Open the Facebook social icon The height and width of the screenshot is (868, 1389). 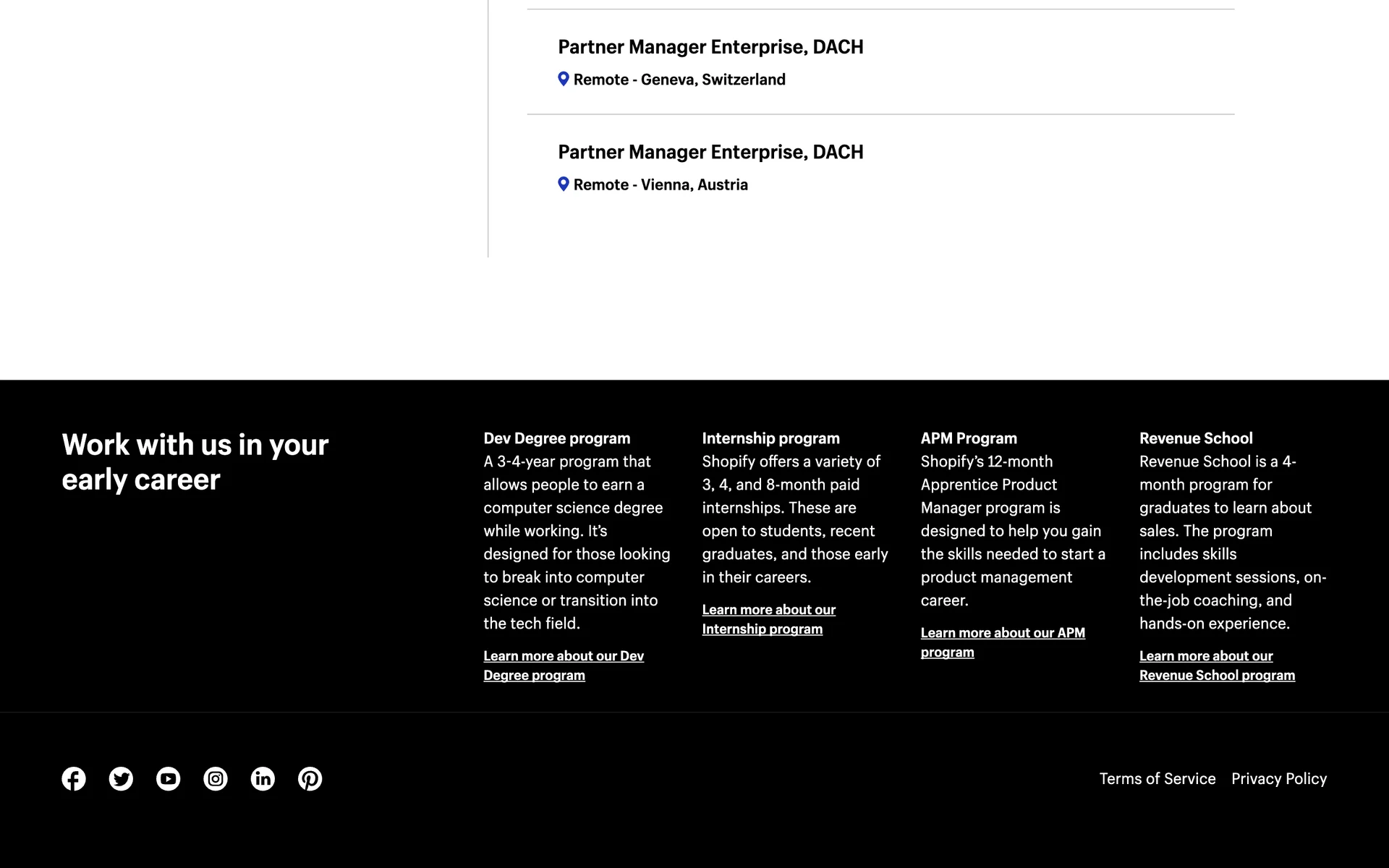coord(74,779)
